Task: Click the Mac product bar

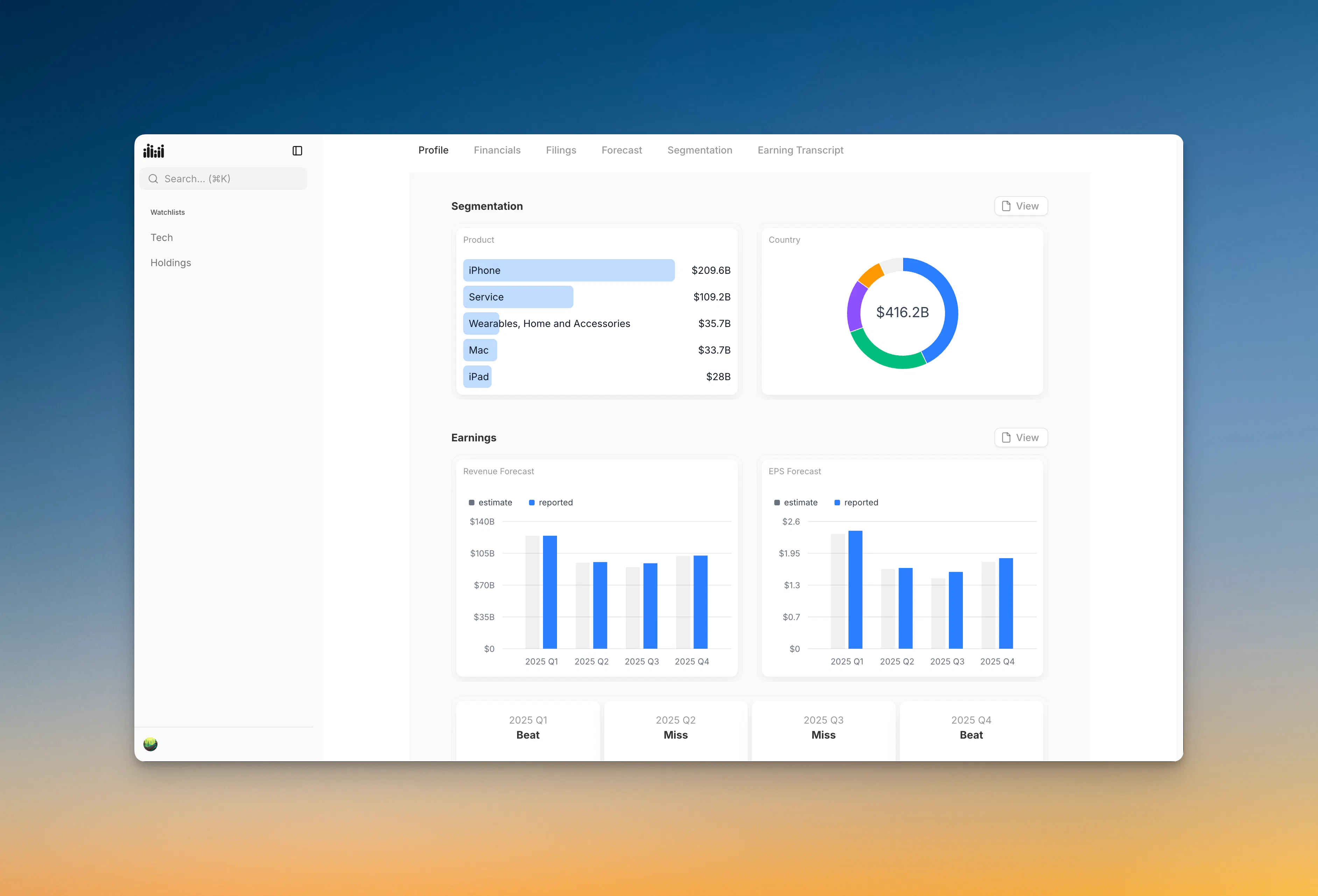Action: tap(480, 350)
